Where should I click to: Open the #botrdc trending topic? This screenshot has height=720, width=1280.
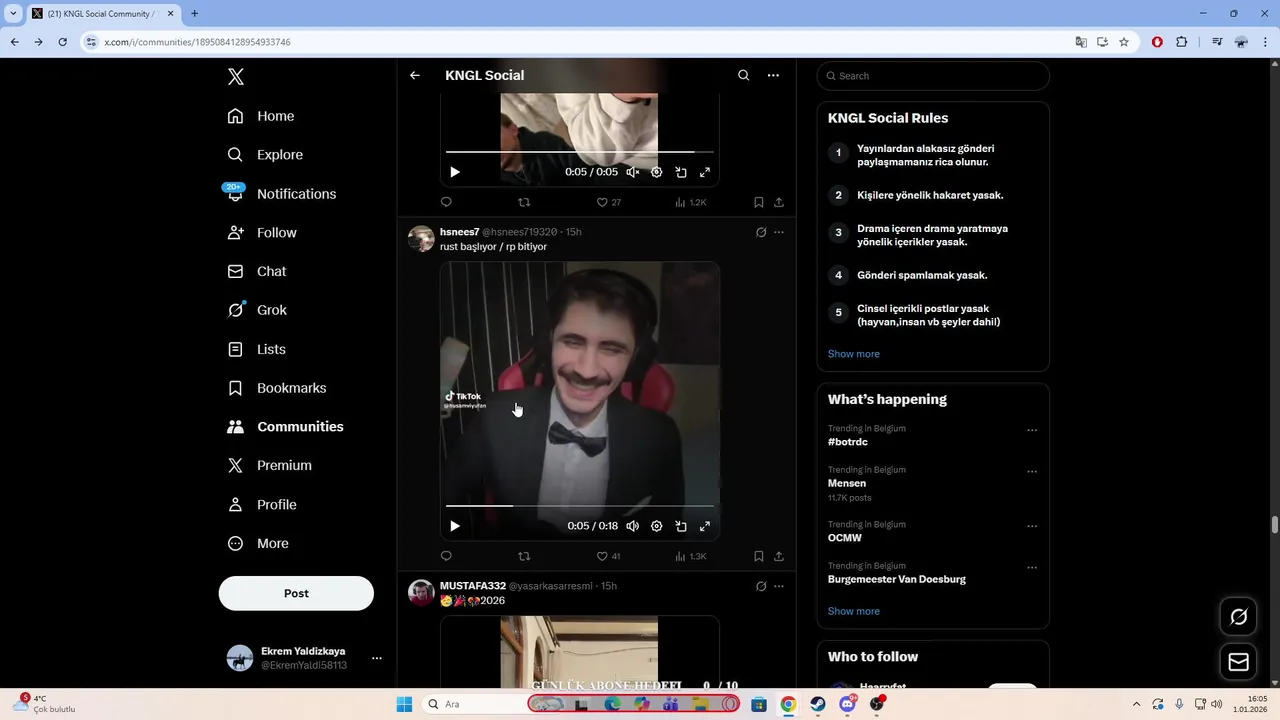pyautogui.click(x=848, y=442)
